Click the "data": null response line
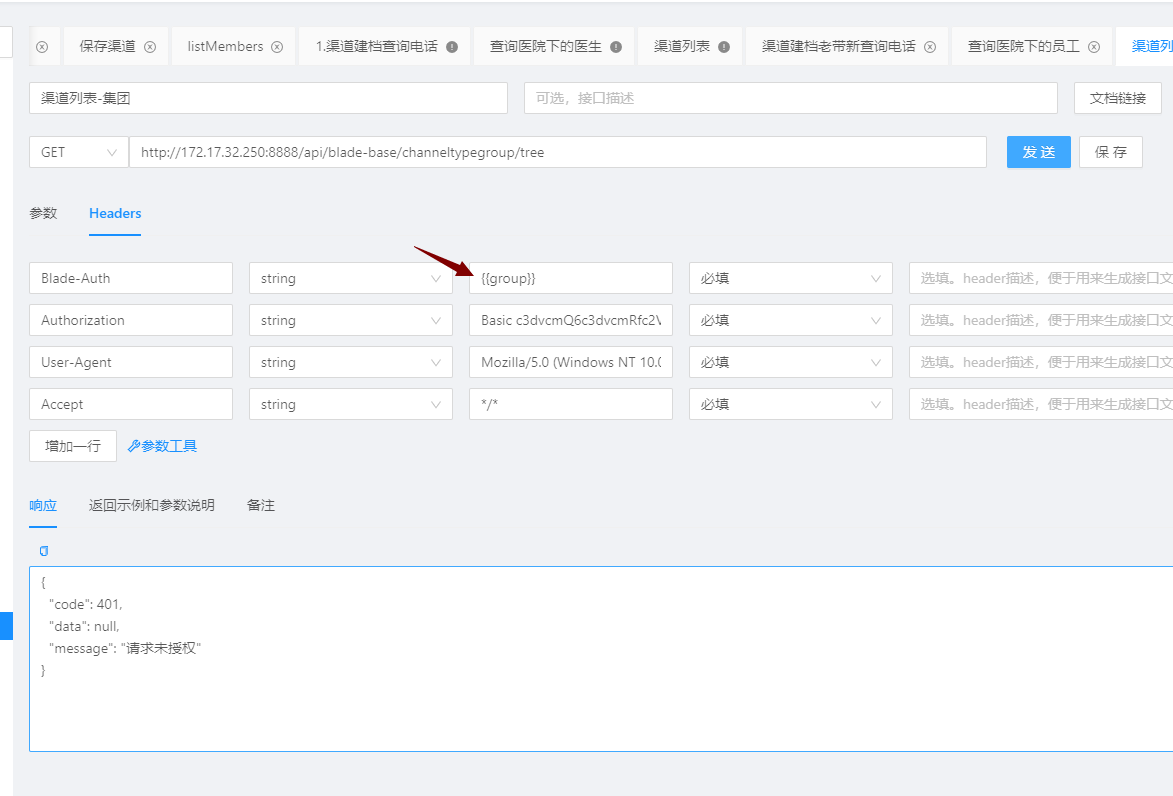Screen dimensions: 1173x796 (x=84, y=626)
